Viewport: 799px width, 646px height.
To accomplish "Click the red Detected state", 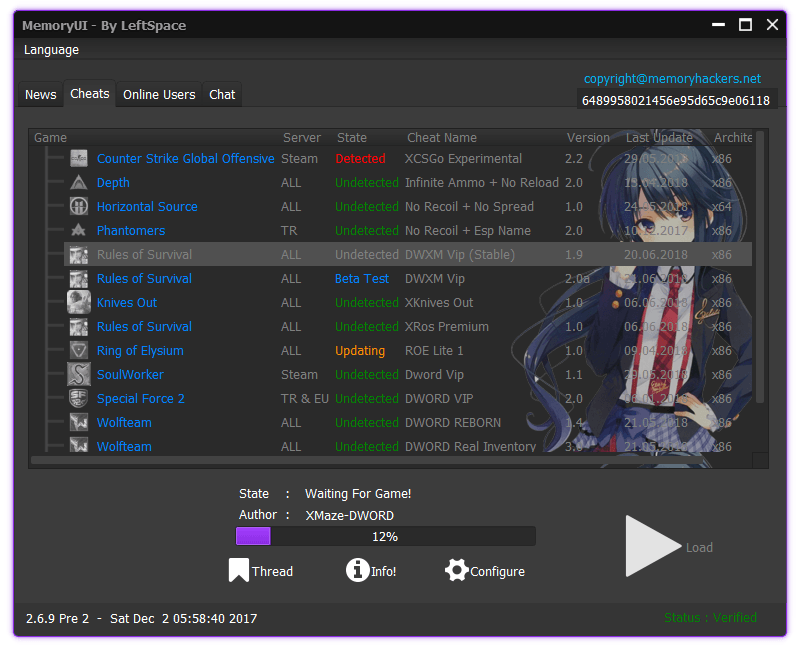I will [x=360, y=158].
